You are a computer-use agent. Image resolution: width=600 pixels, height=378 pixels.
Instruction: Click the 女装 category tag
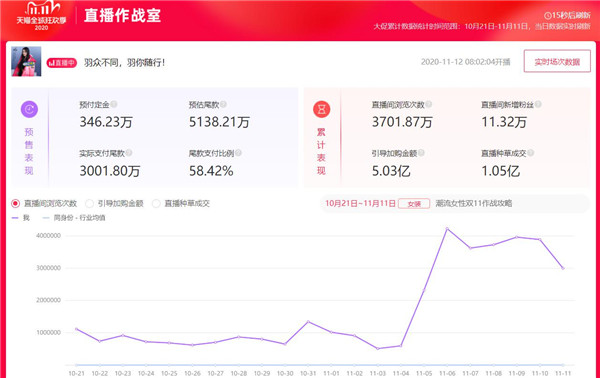click(414, 204)
